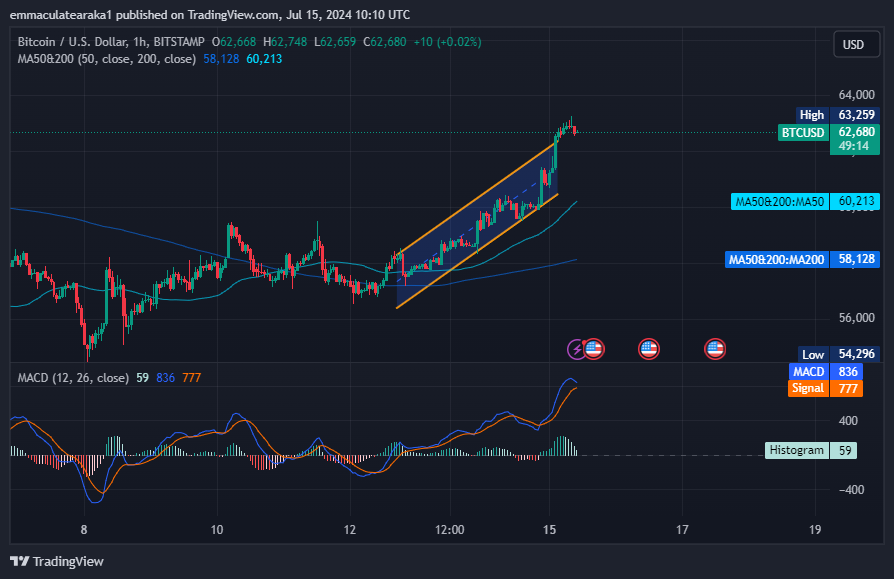The height and width of the screenshot is (579, 894).
Task: Click 12:00 on the time axis
Action: 450,529
